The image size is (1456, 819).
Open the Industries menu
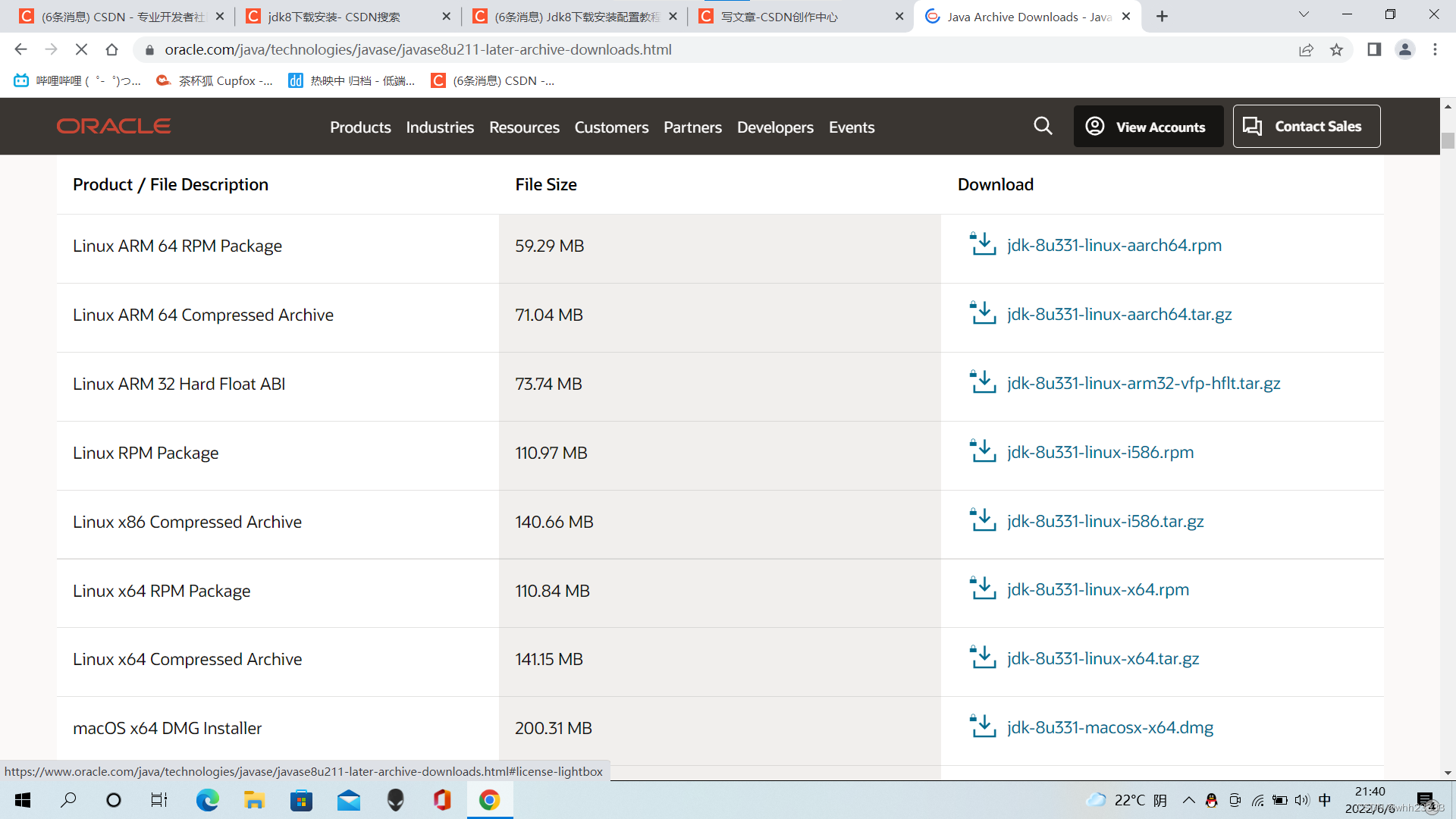[440, 127]
